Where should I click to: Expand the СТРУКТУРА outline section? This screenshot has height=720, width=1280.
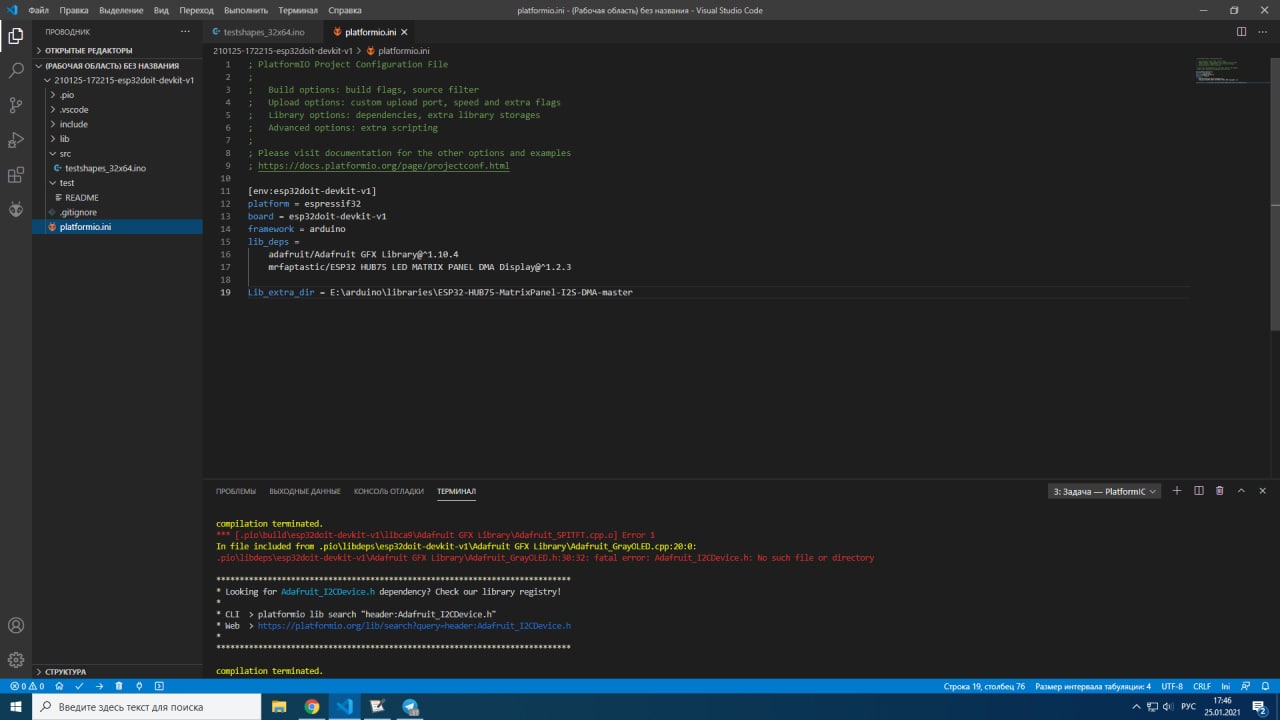click(65, 672)
